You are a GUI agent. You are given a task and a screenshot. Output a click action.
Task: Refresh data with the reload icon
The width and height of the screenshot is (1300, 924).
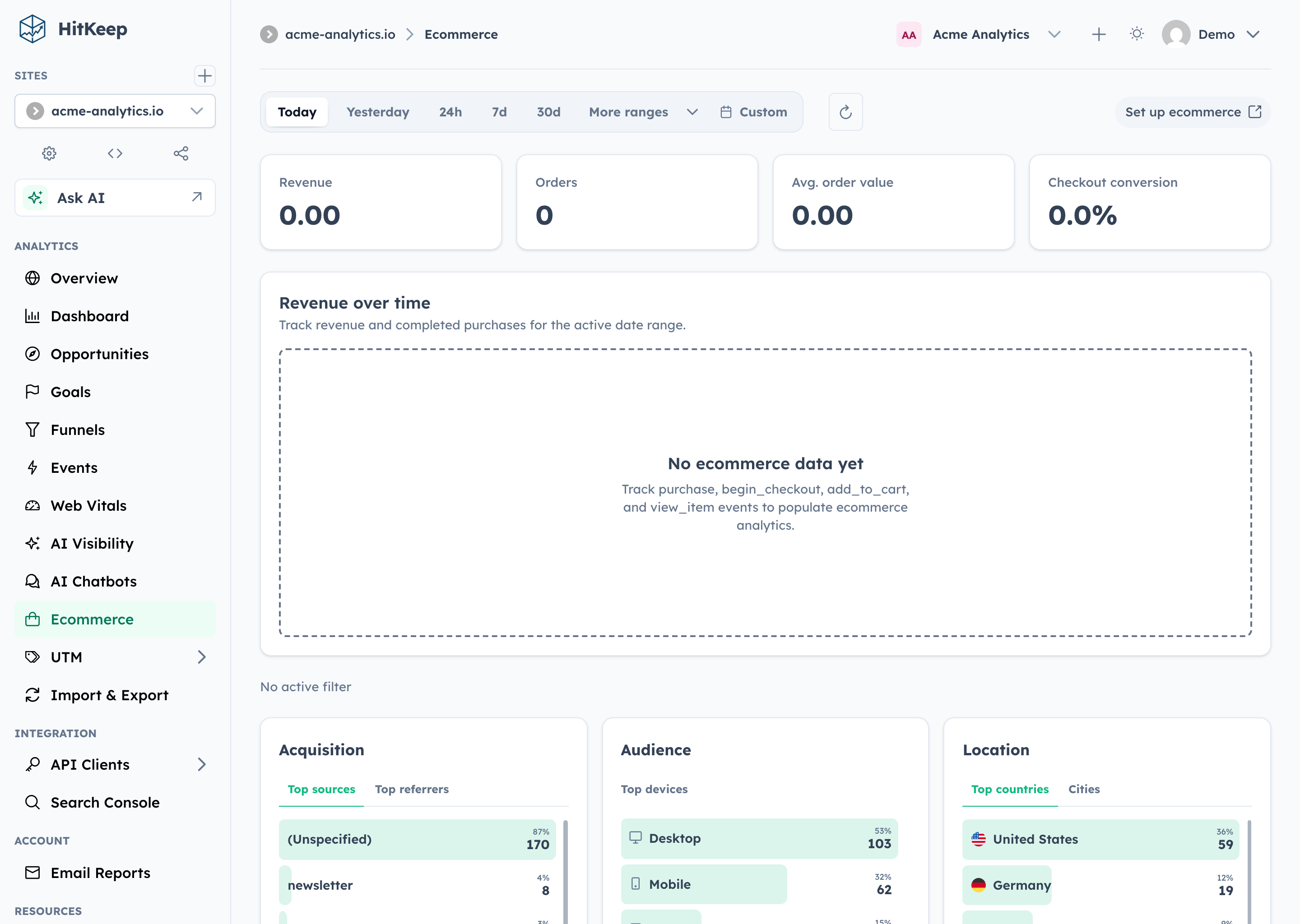click(x=846, y=112)
